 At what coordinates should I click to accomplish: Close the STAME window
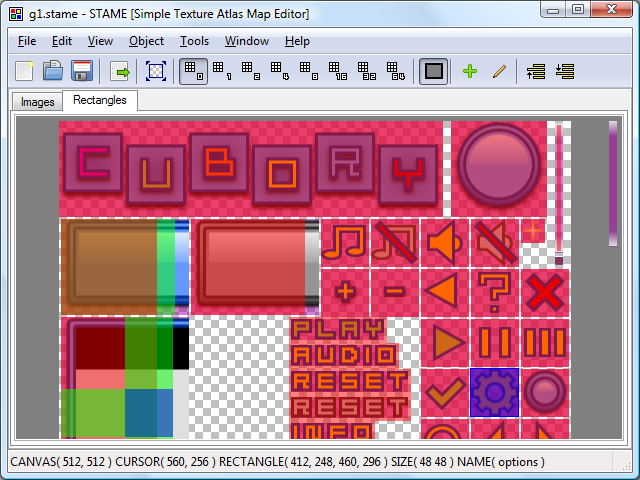point(611,9)
